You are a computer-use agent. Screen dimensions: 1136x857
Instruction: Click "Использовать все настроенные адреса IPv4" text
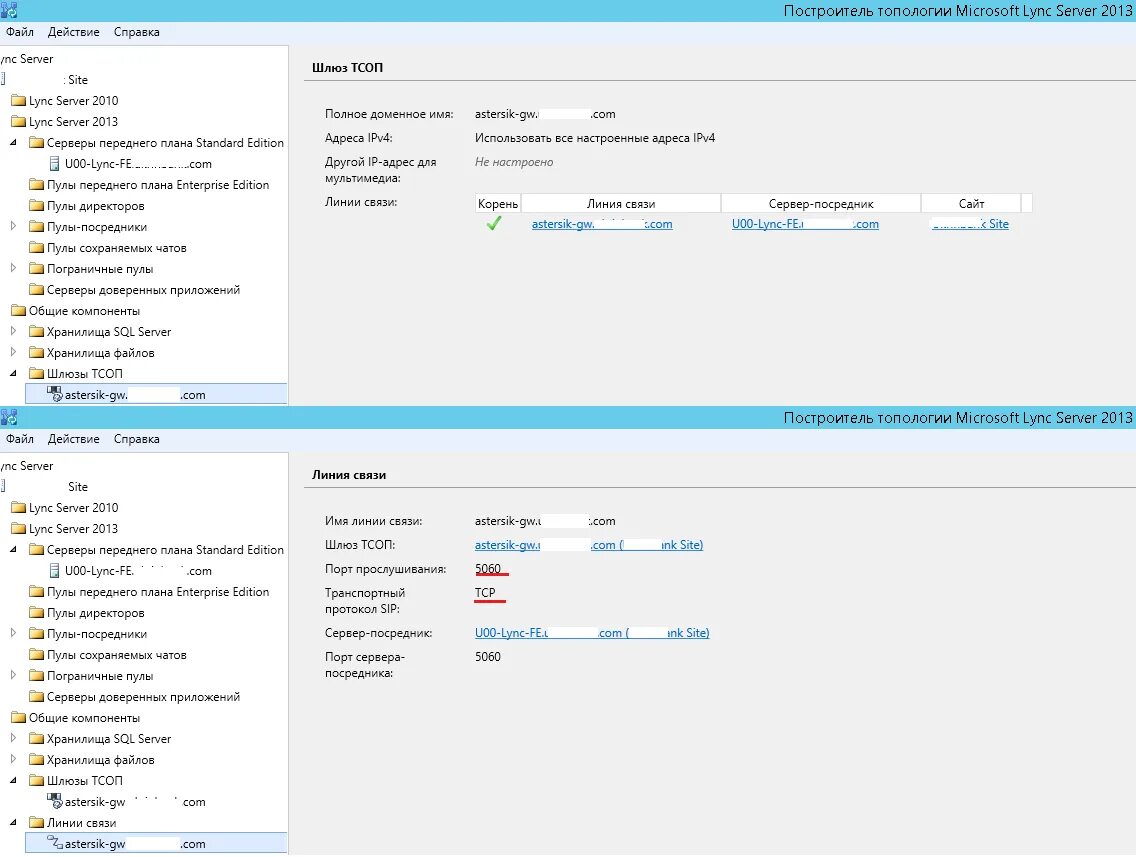[595, 138]
